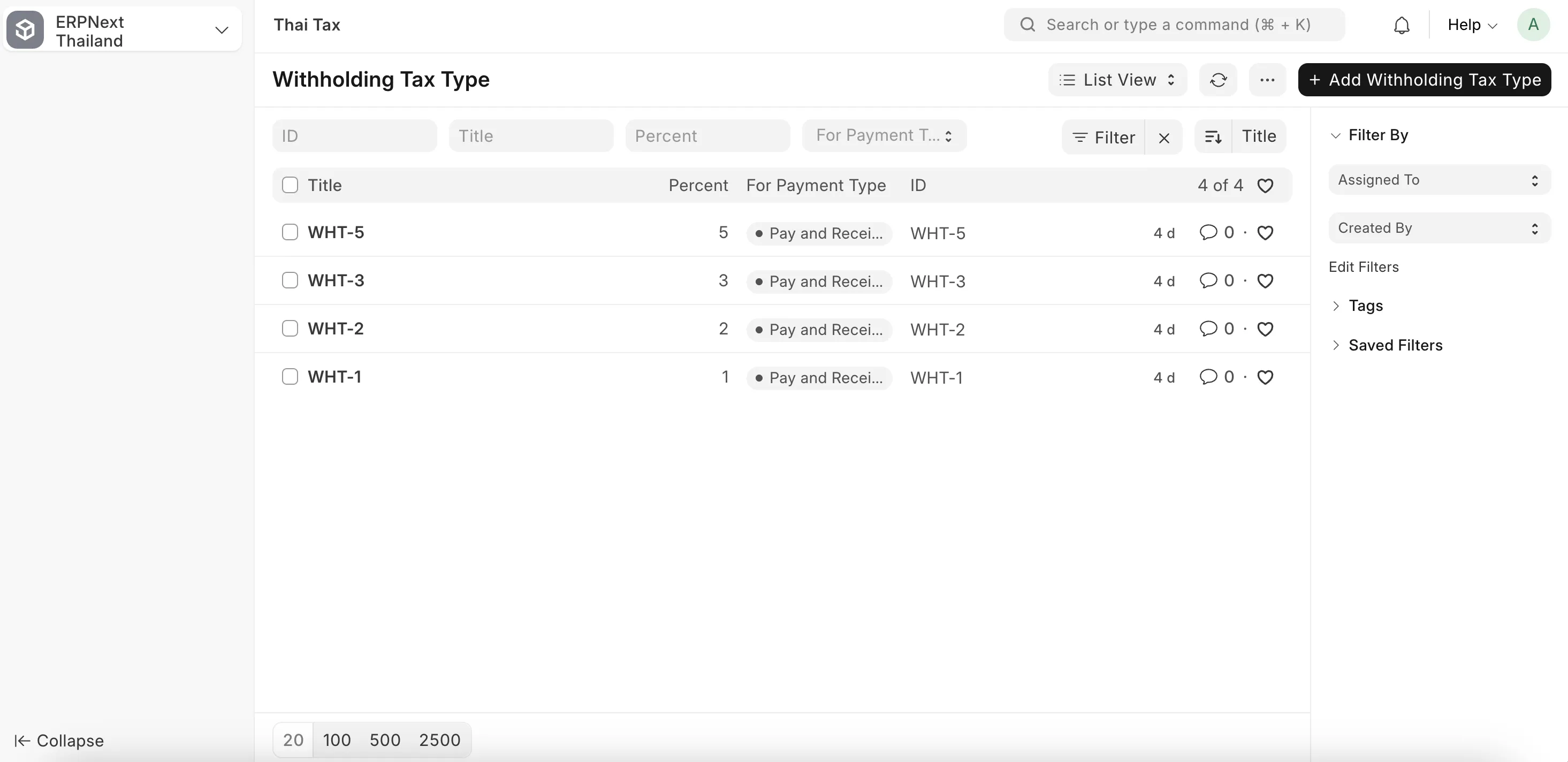Image resolution: width=1568 pixels, height=762 pixels.
Task: Click the ID value WHT-2
Action: tap(938, 329)
